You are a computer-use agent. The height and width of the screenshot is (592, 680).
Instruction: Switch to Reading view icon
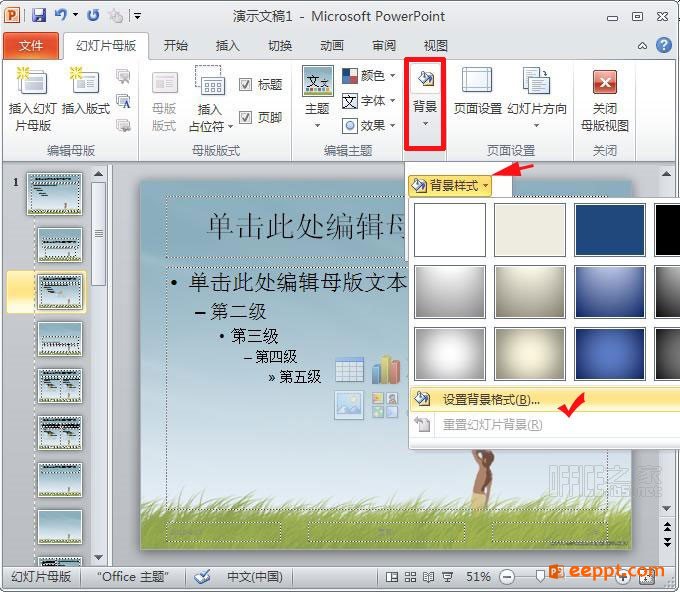428,577
